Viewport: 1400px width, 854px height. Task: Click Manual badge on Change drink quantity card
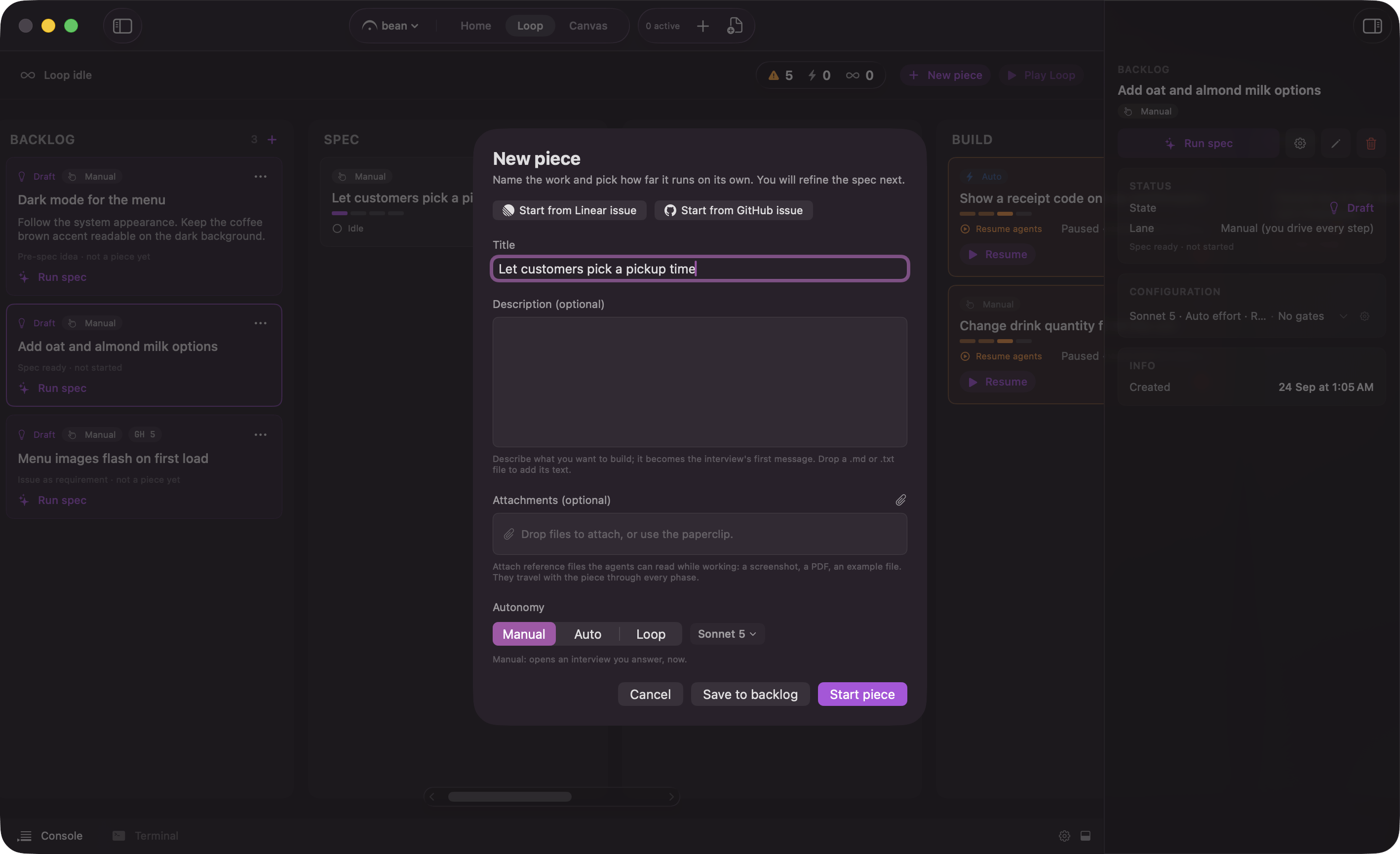[x=990, y=305]
